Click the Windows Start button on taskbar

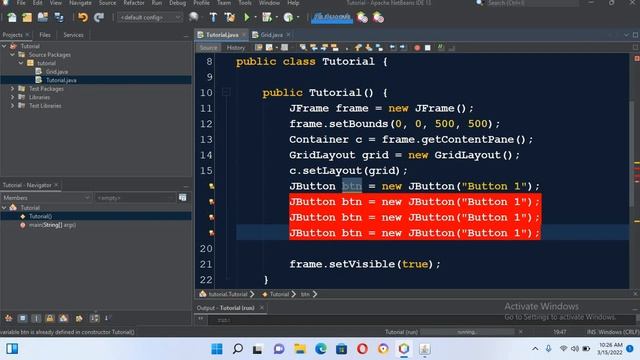[217, 349]
